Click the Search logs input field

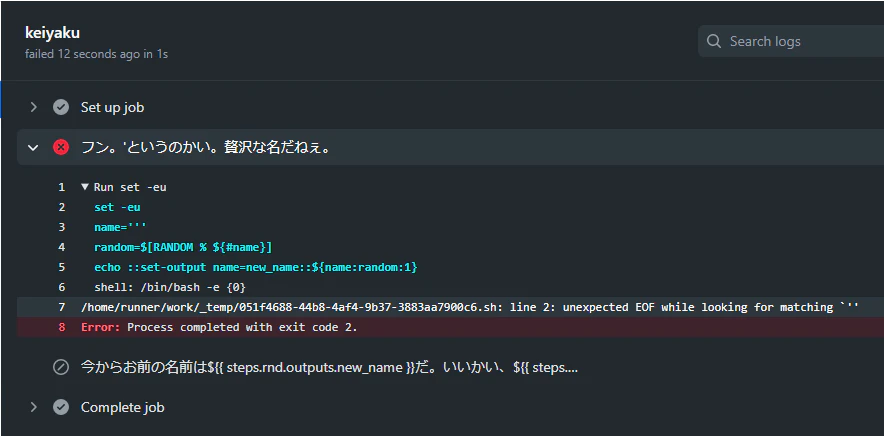point(791,41)
